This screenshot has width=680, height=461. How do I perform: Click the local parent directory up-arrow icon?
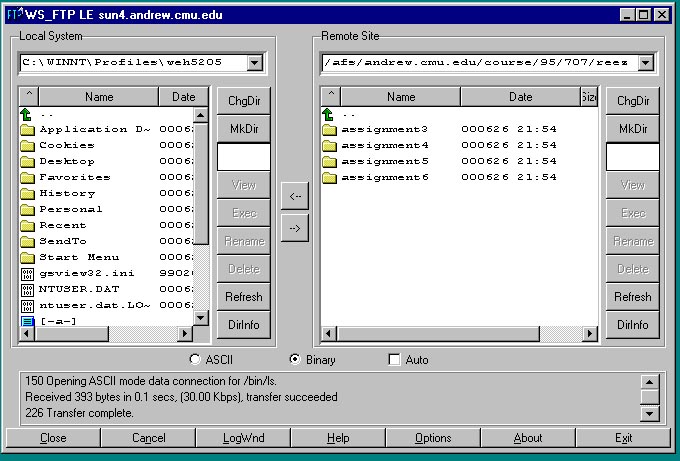pos(26,114)
